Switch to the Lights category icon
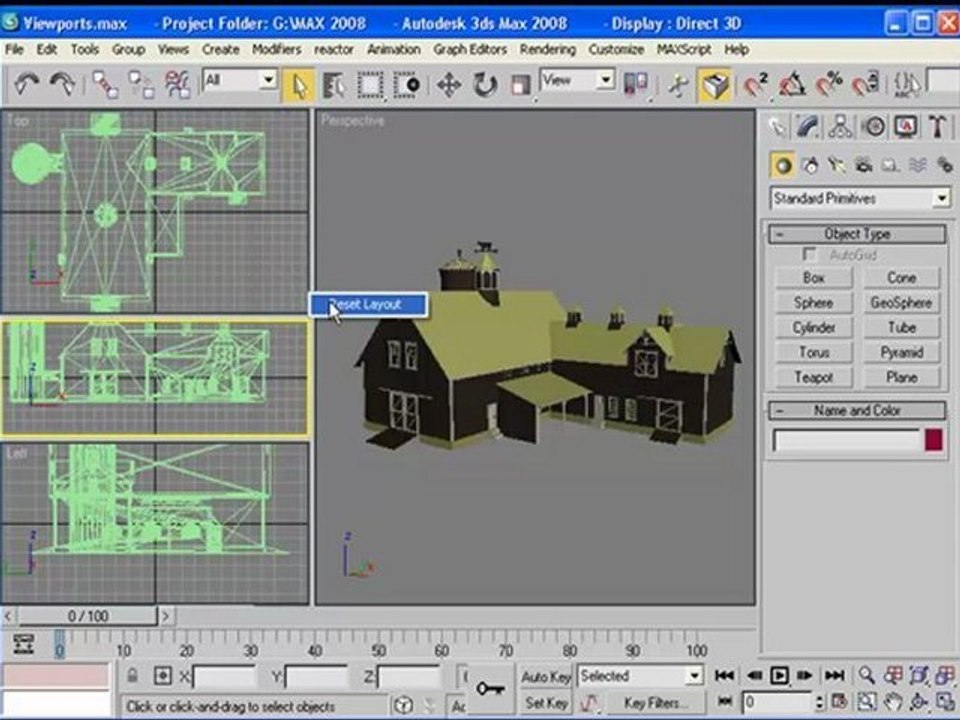 [835, 165]
